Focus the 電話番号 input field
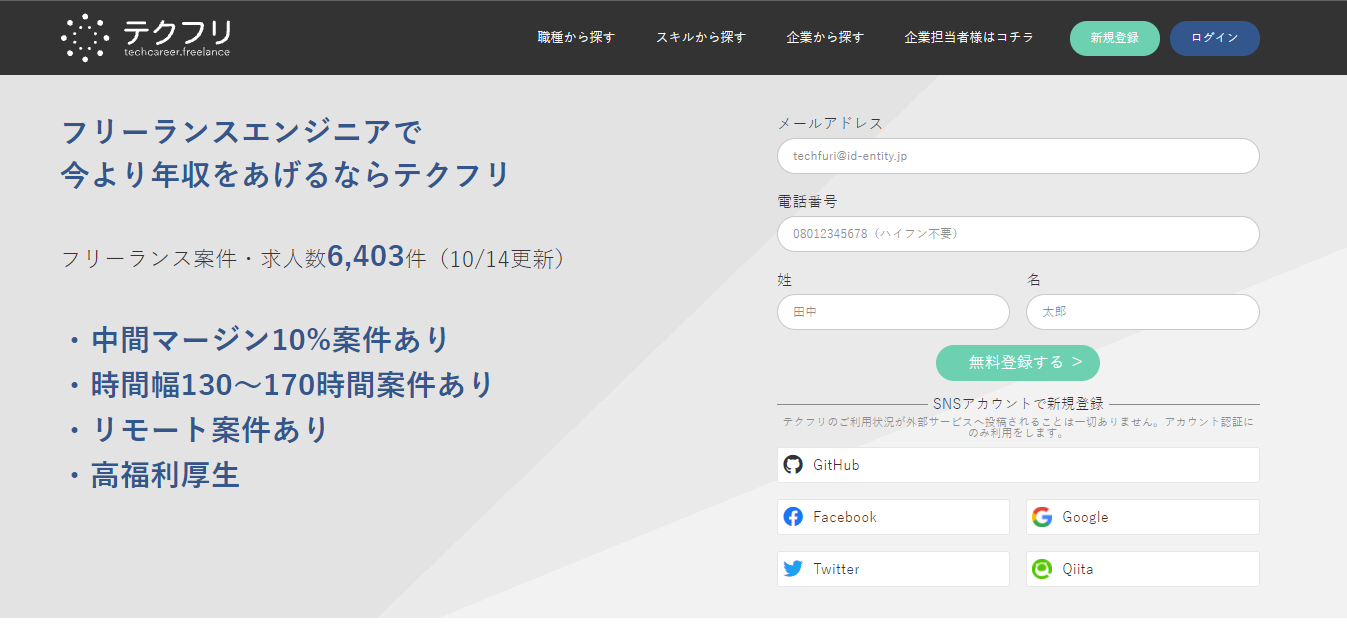Screen dimensions: 1347x629 [x=1018, y=234]
